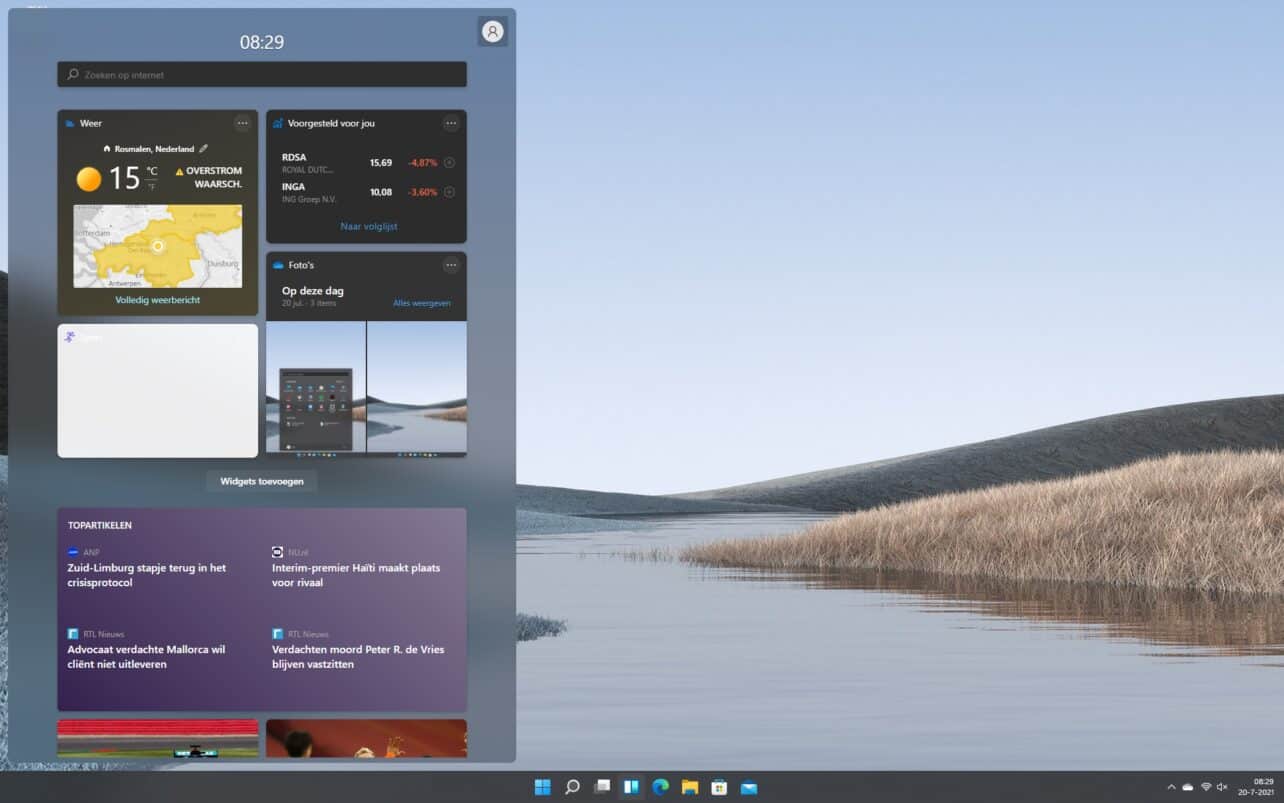
Task: Open Volledig weerbericht in the weather widget
Action: (x=157, y=300)
